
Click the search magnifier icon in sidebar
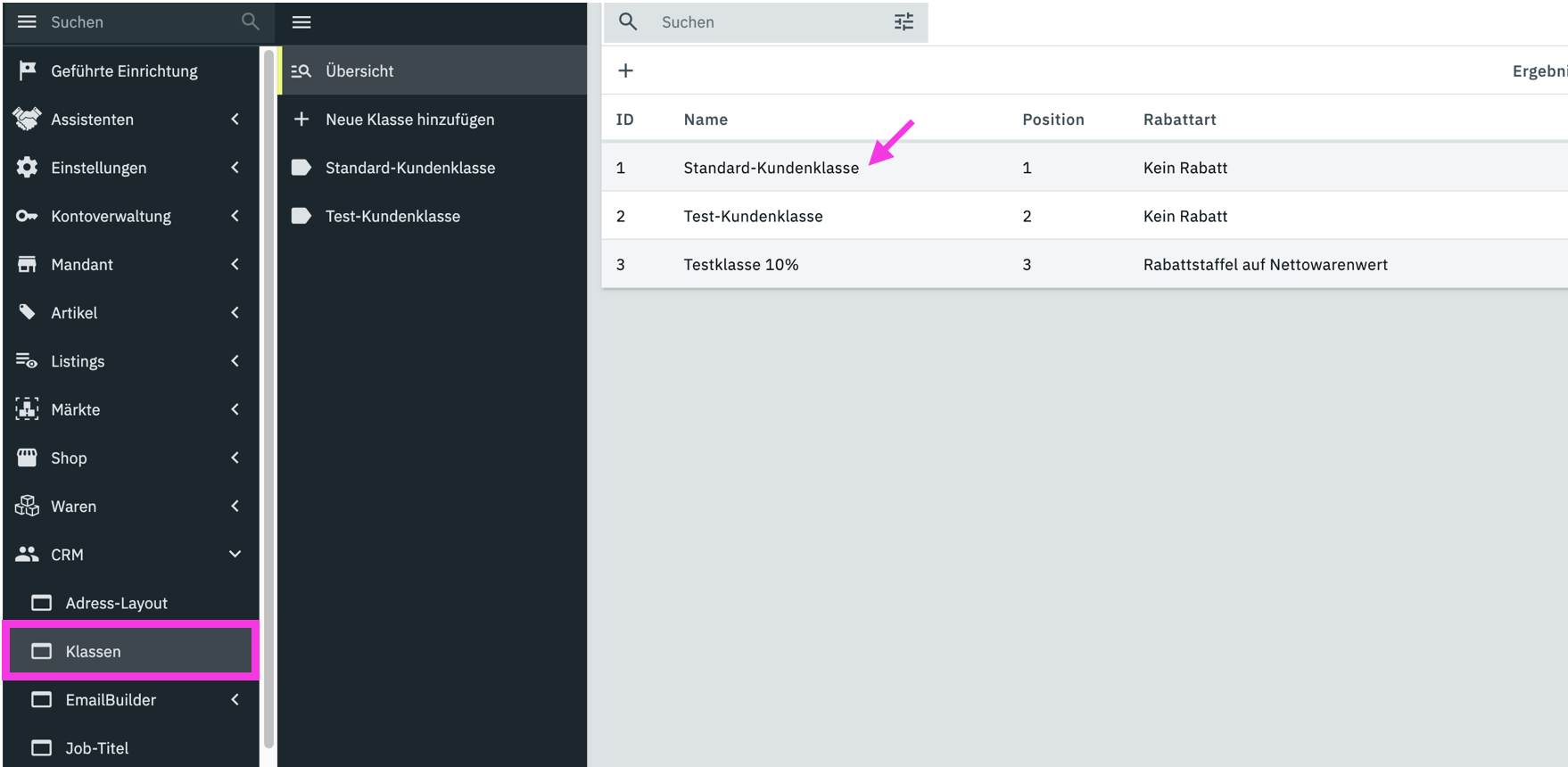(x=251, y=21)
